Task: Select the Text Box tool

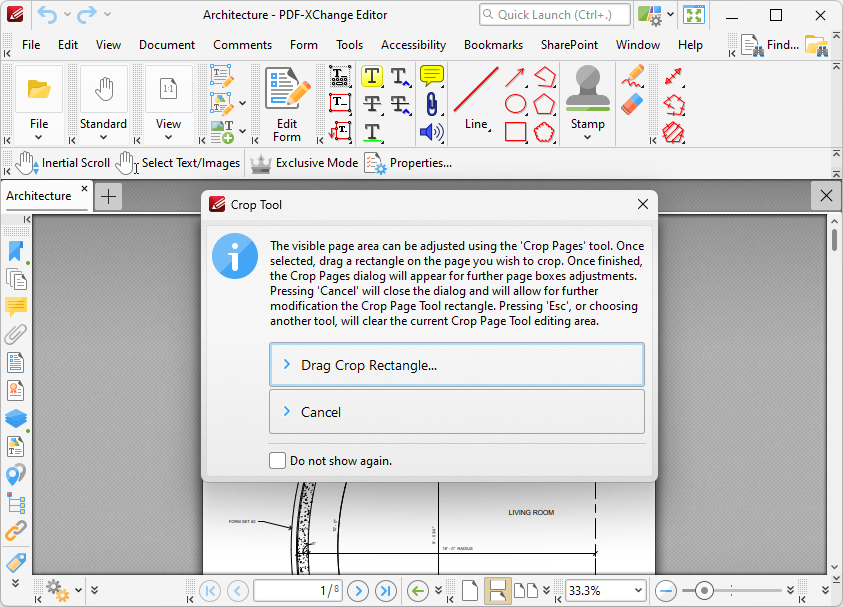Action: click(340, 102)
